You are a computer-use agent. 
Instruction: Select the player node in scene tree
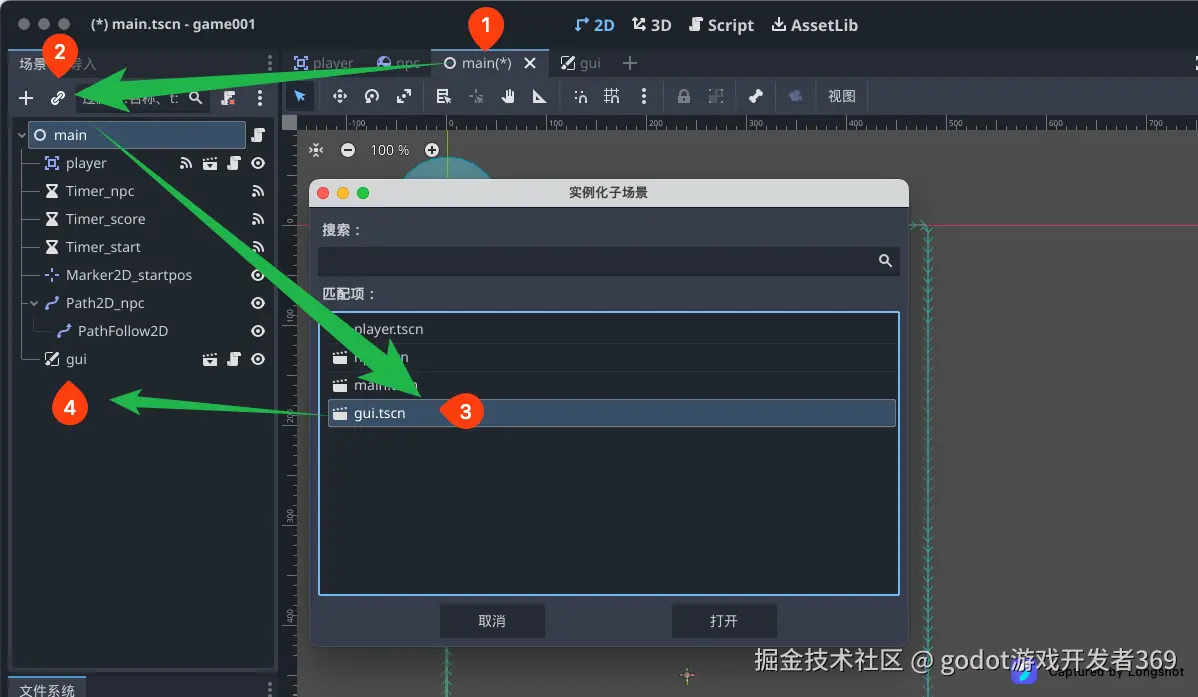[86, 164]
